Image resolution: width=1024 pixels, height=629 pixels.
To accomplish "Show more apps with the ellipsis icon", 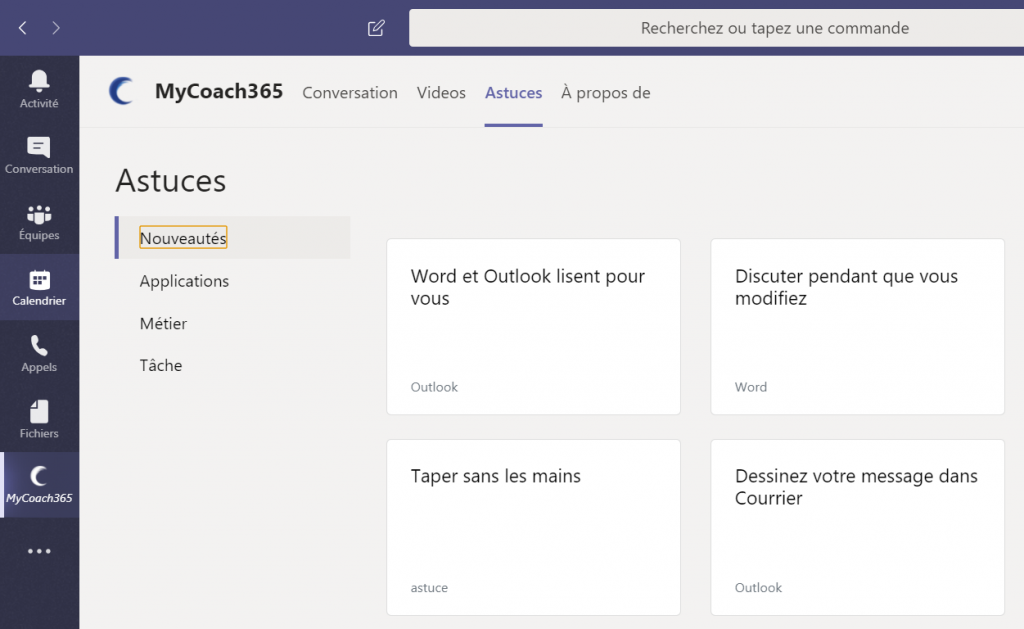I will [39, 551].
